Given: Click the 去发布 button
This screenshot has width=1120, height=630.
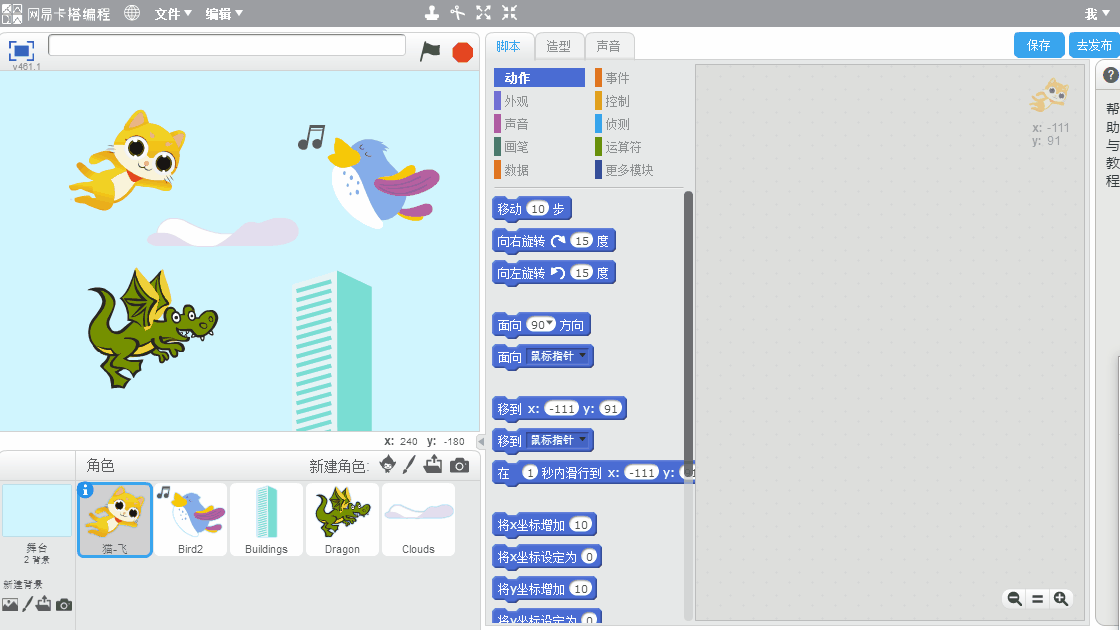Looking at the screenshot, I should (x=1094, y=45).
